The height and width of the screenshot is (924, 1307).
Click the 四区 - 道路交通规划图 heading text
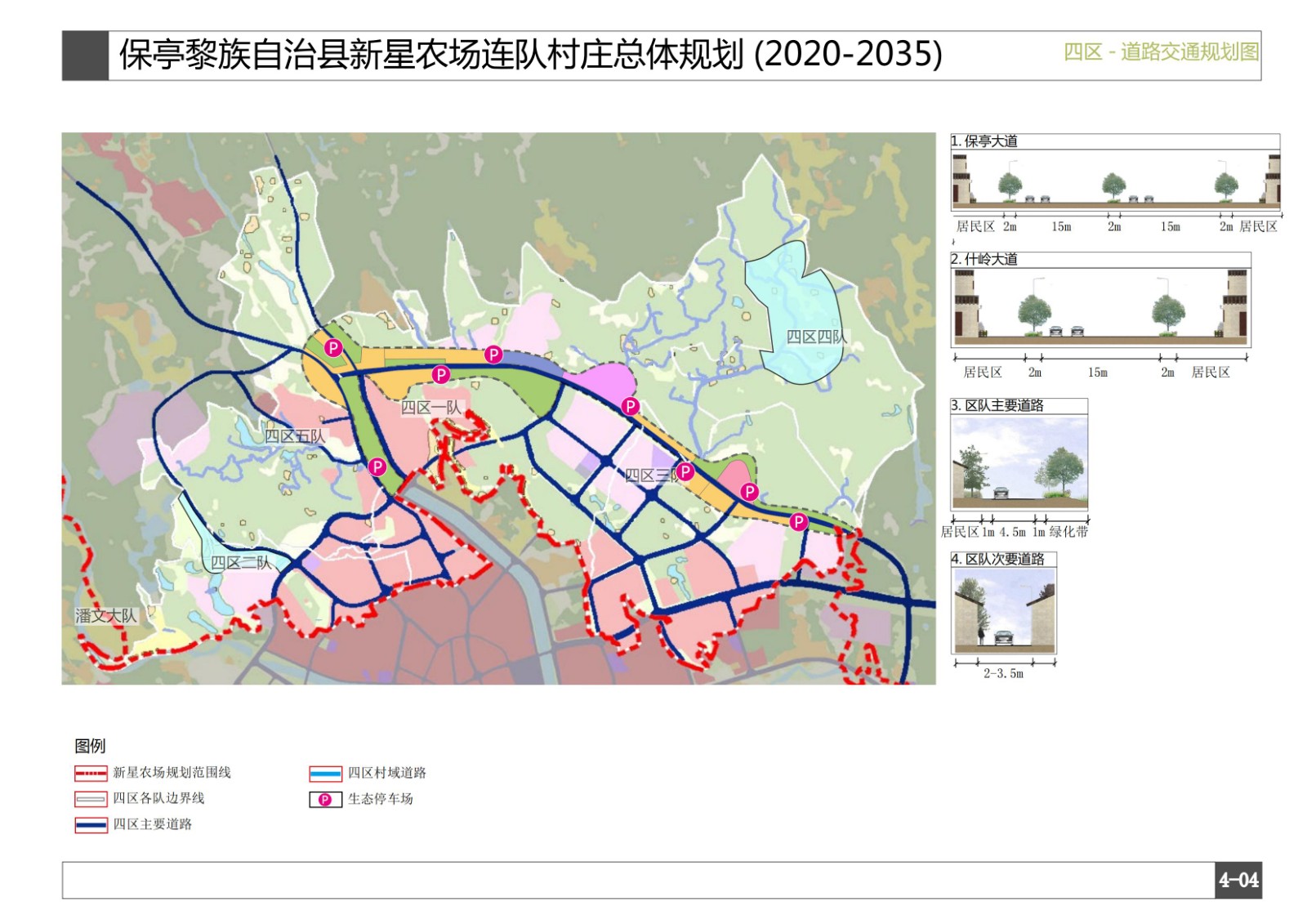click(x=1161, y=52)
